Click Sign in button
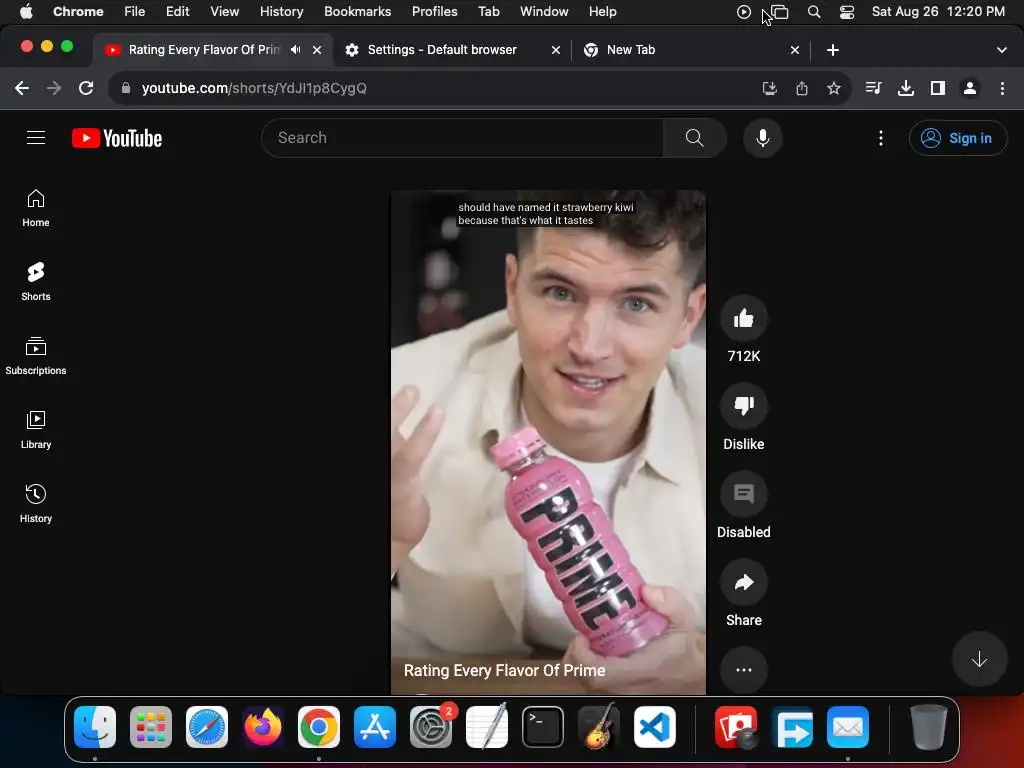The height and width of the screenshot is (768, 1024). point(958,138)
